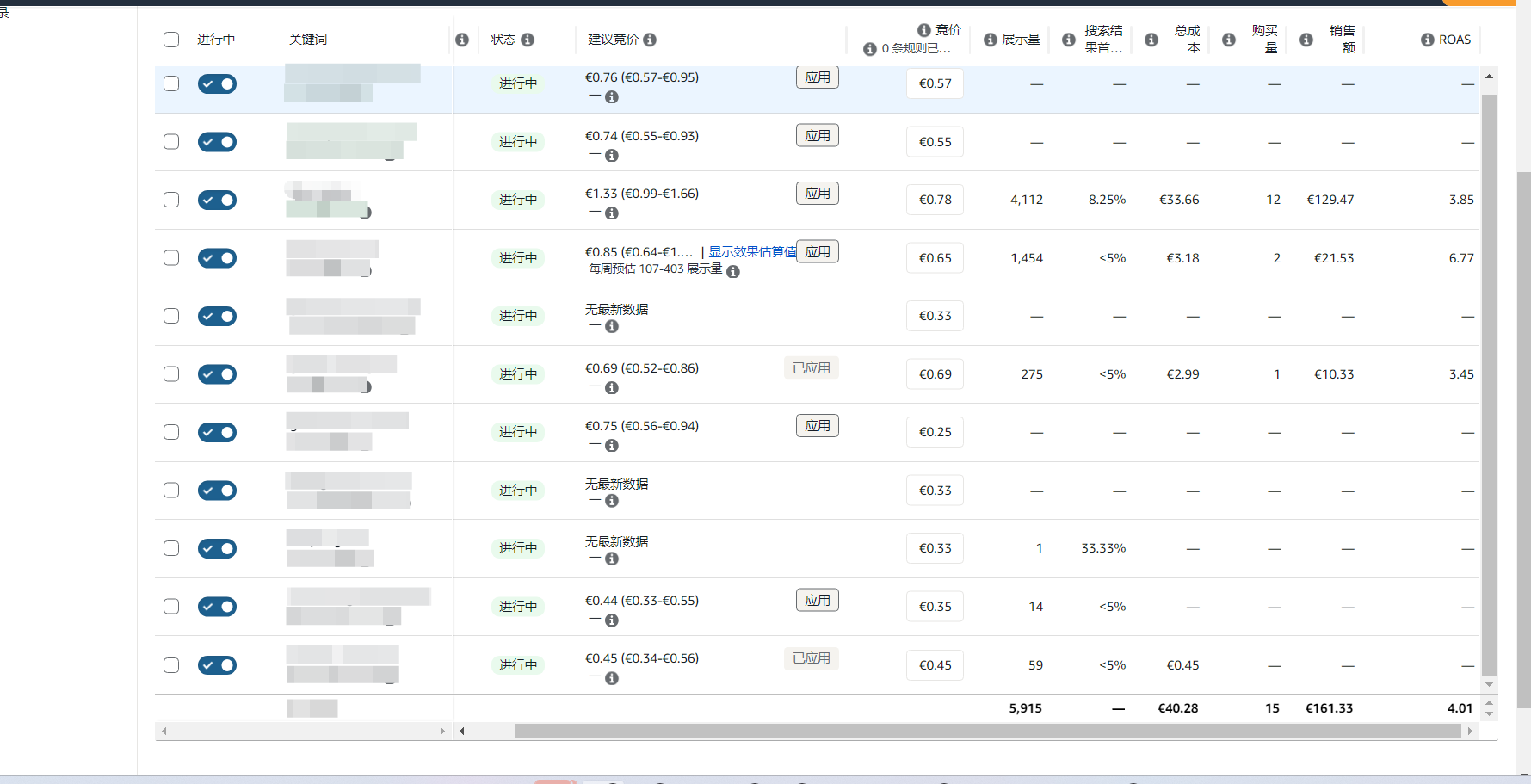The height and width of the screenshot is (784, 1531).
Task: Click ROAS value 6.77
Action: click(1461, 258)
